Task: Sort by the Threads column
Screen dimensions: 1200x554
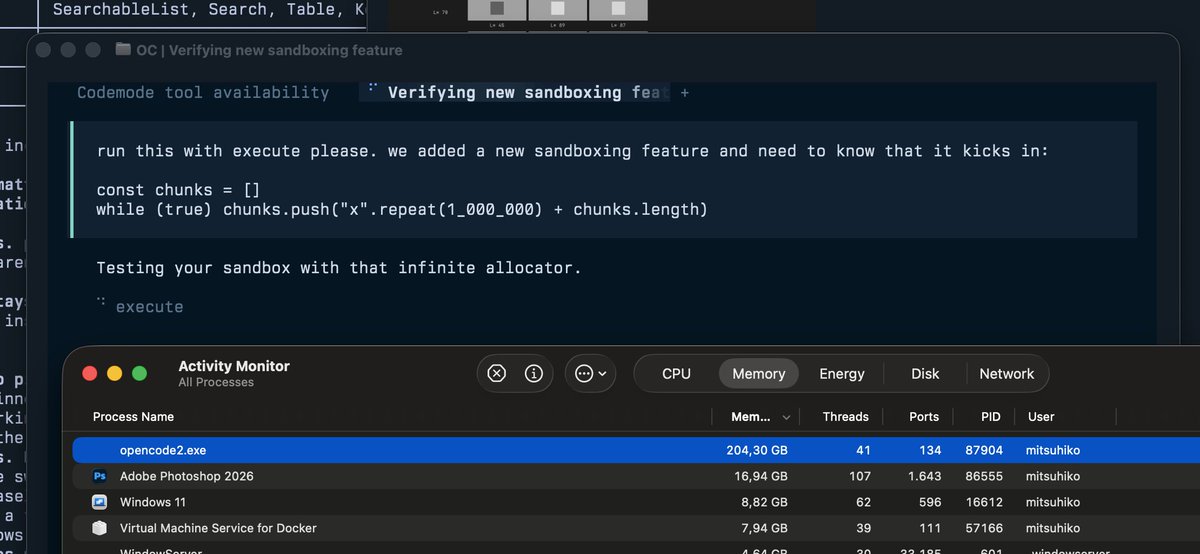Action: click(x=845, y=417)
